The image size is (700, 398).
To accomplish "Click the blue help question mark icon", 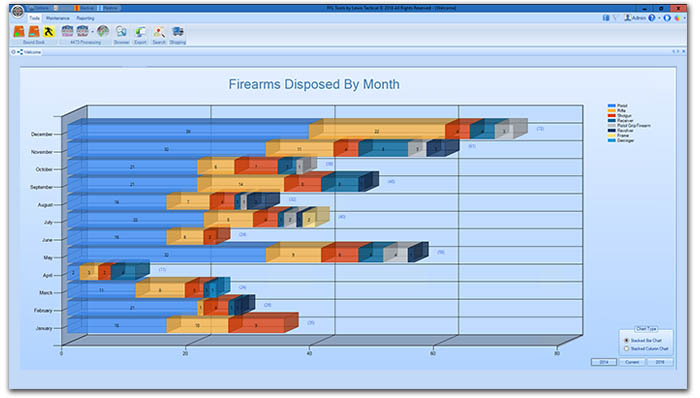I will point(652,18).
